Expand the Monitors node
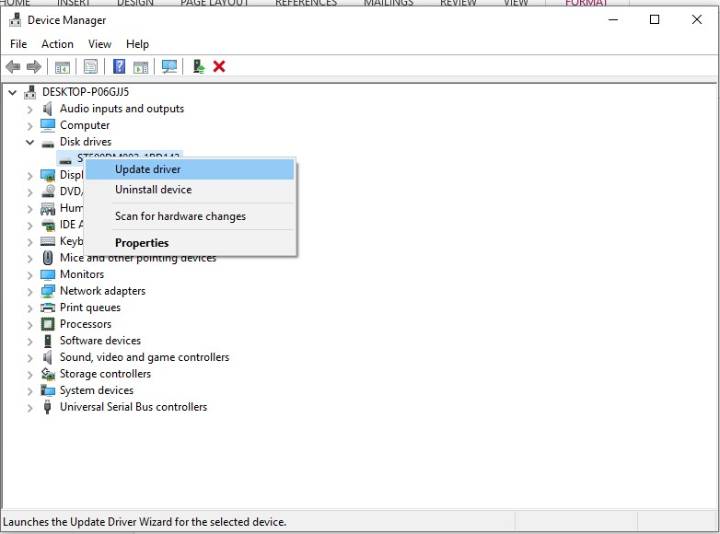 pos(30,275)
